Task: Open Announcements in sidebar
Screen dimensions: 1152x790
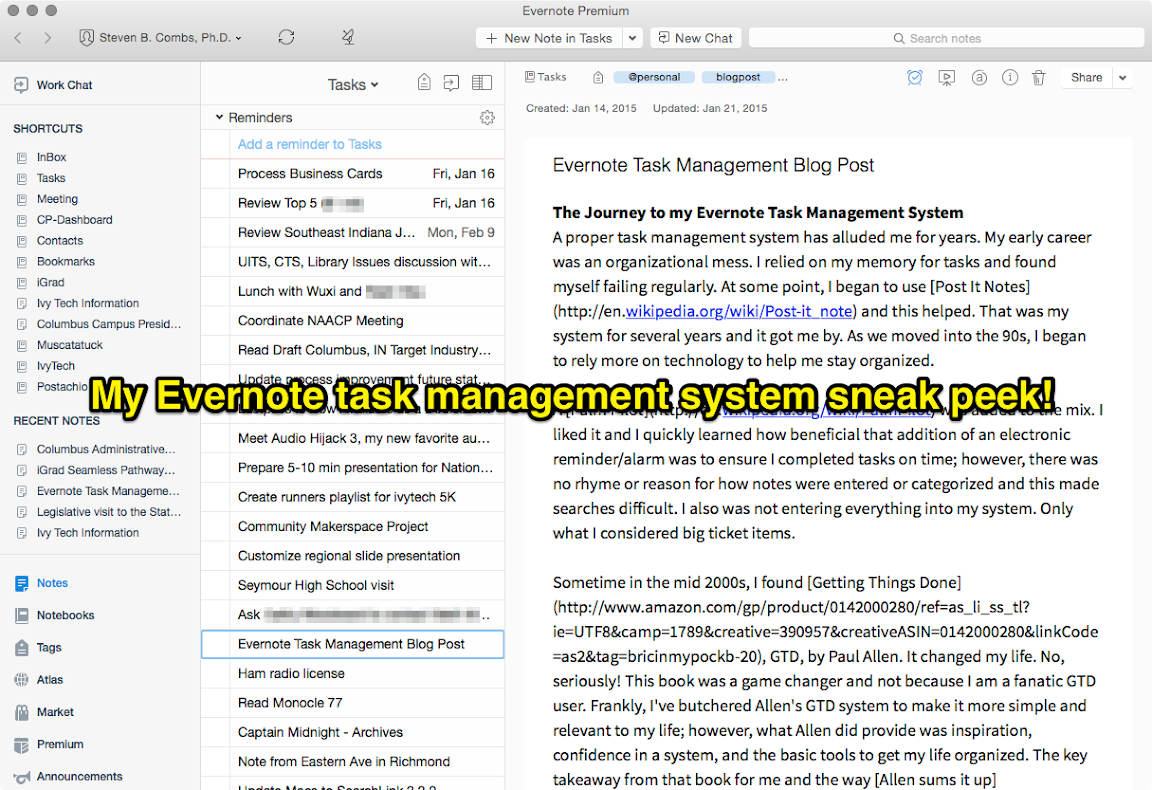Action: pyautogui.click(x=68, y=777)
